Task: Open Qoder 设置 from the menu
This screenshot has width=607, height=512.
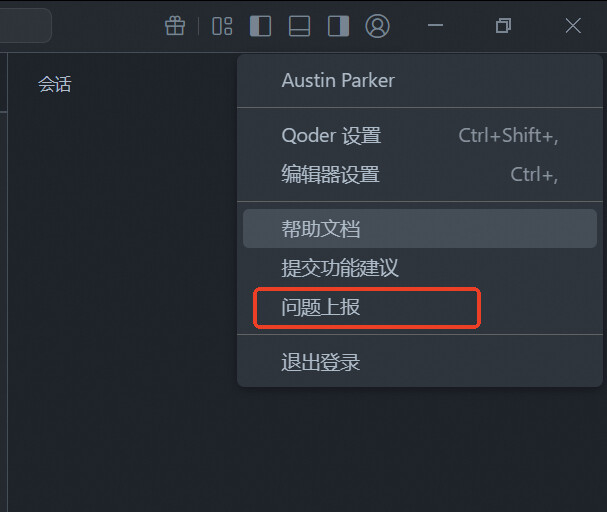Action: point(331,136)
